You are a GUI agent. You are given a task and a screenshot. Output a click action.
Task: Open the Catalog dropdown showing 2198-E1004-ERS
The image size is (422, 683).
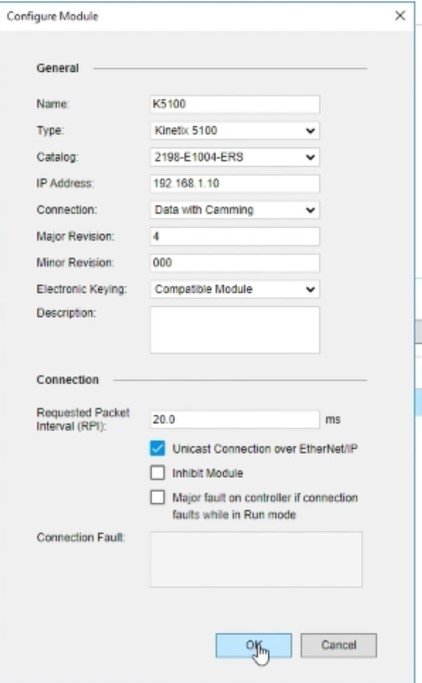(x=235, y=157)
